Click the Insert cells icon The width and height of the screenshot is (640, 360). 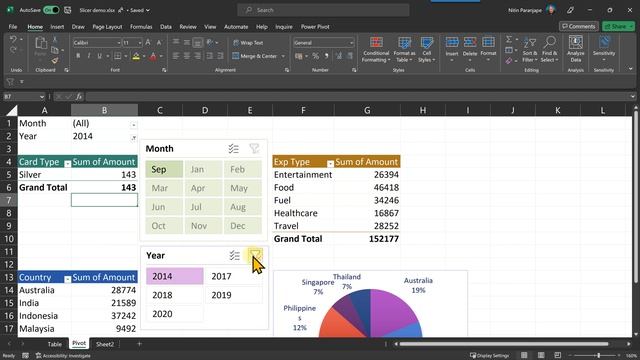[452, 42]
